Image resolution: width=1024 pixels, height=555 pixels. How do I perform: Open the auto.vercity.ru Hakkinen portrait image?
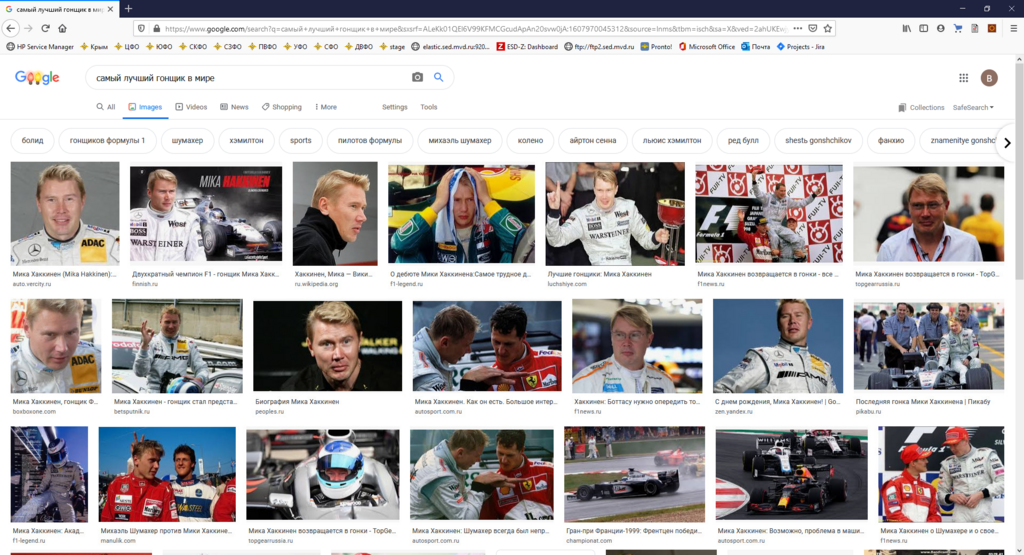[65, 214]
